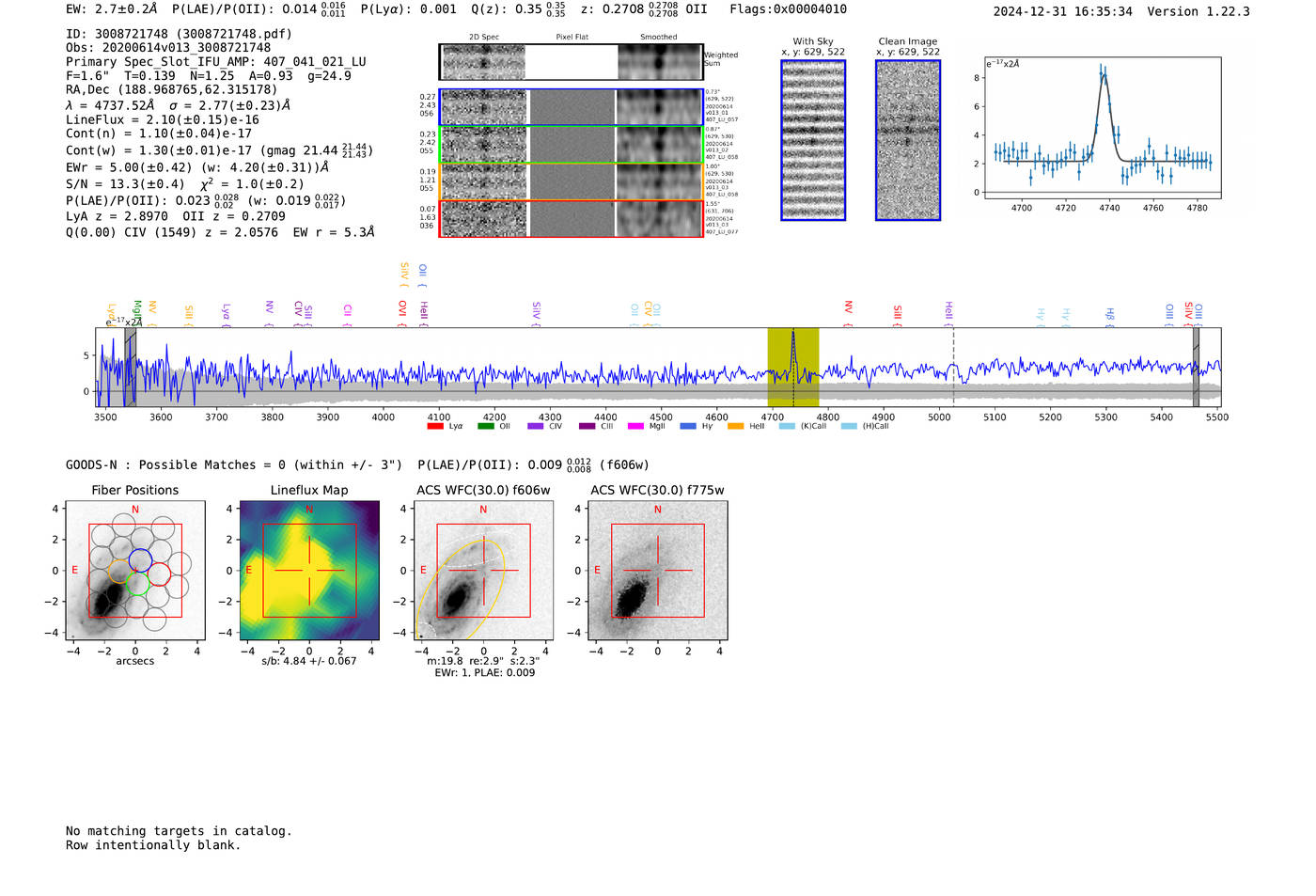1316x896 pixels.
Task: Click the 407_LU_077 fiber label
Action: (722, 231)
